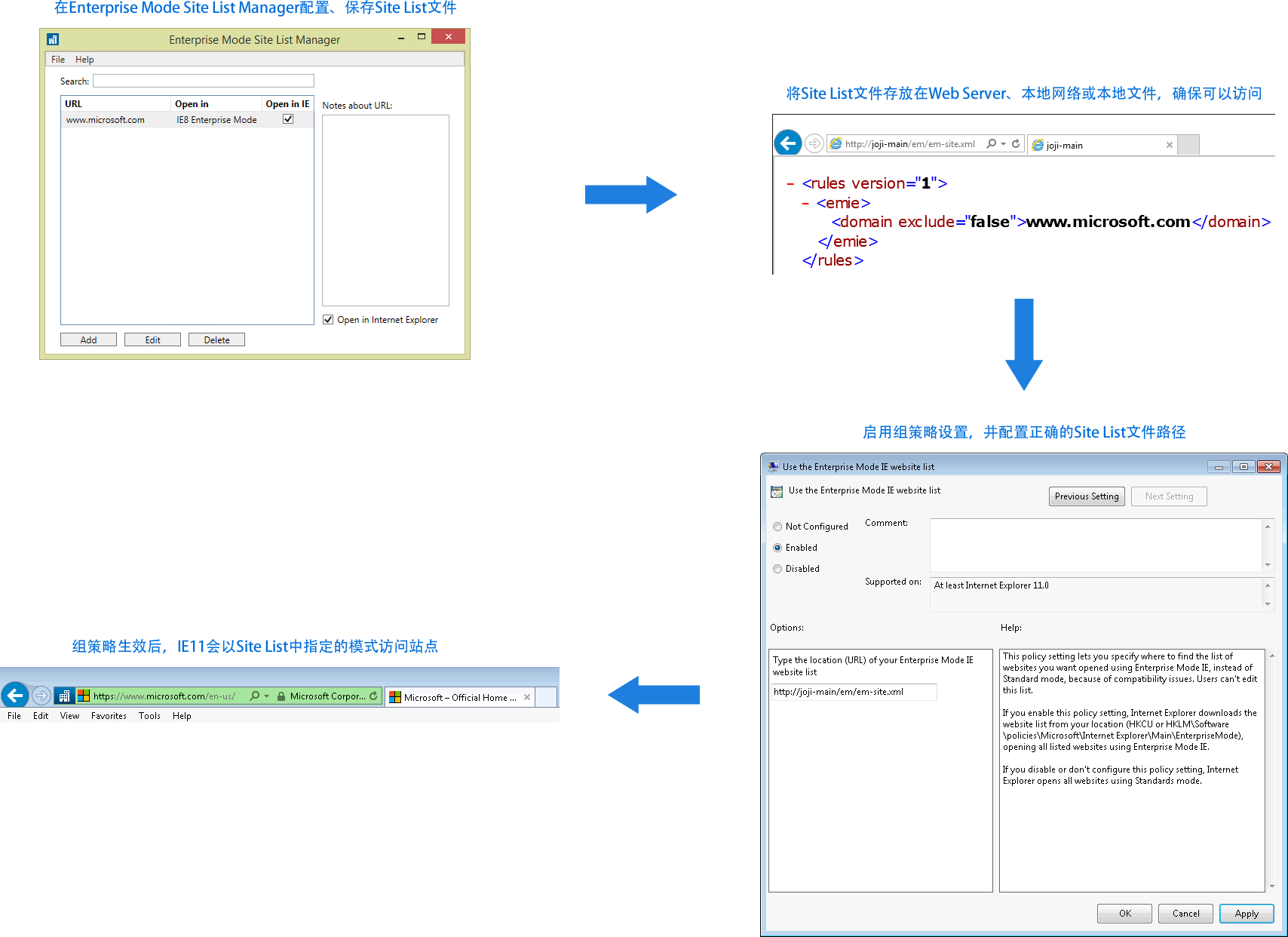This screenshot has width=1288, height=937.
Task: Click the forward arrow in the em-site.xml browser
Action: pyautogui.click(x=814, y=143)
